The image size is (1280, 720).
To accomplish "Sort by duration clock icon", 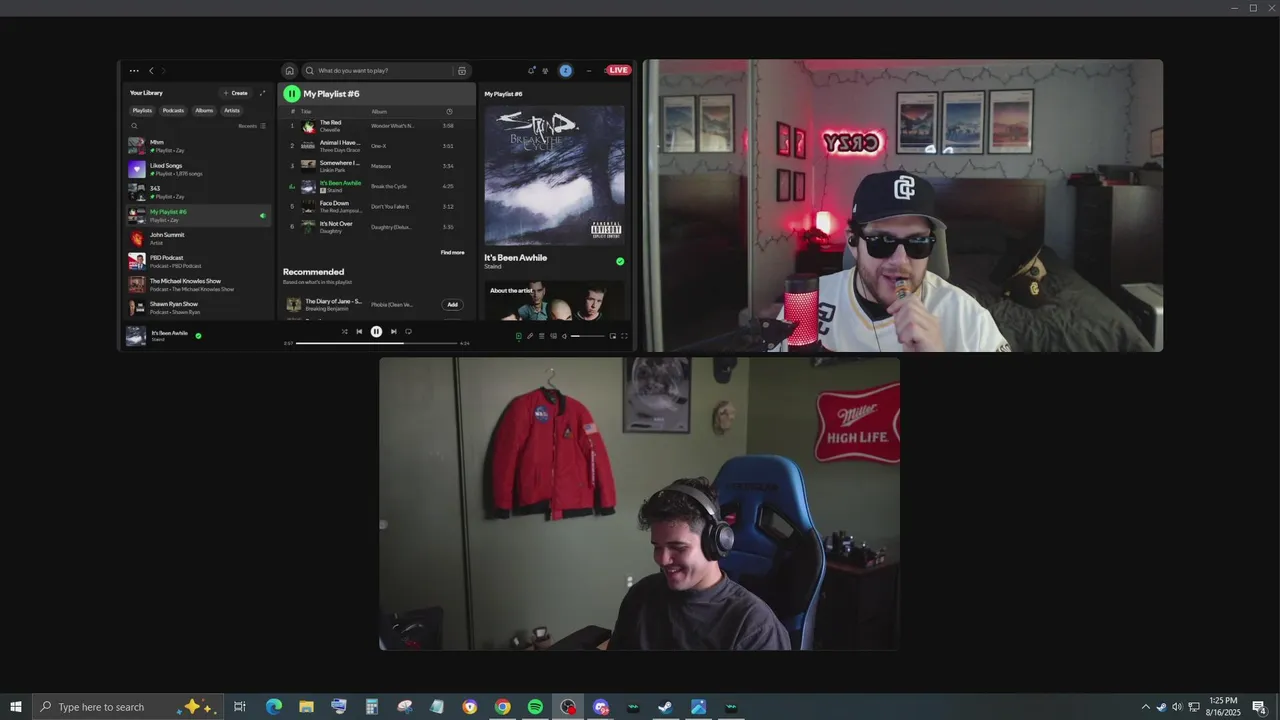I will [449, 111].
